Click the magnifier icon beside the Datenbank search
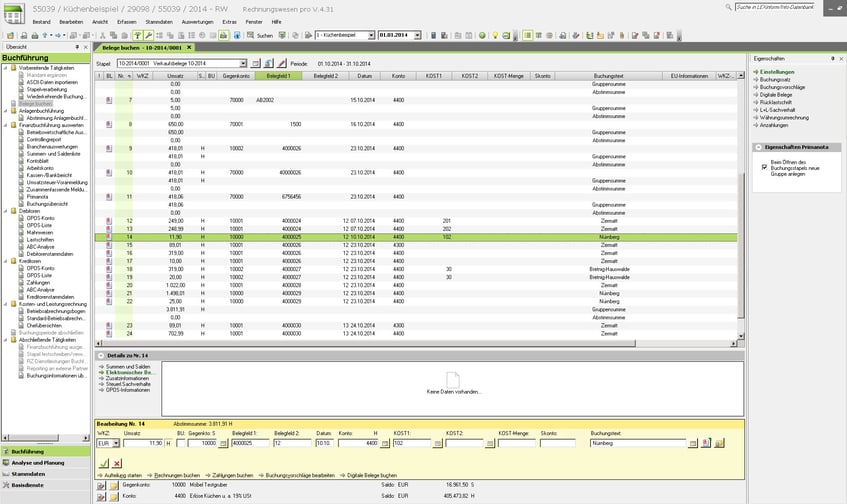847x504 pixels. [x=728, y=7]
